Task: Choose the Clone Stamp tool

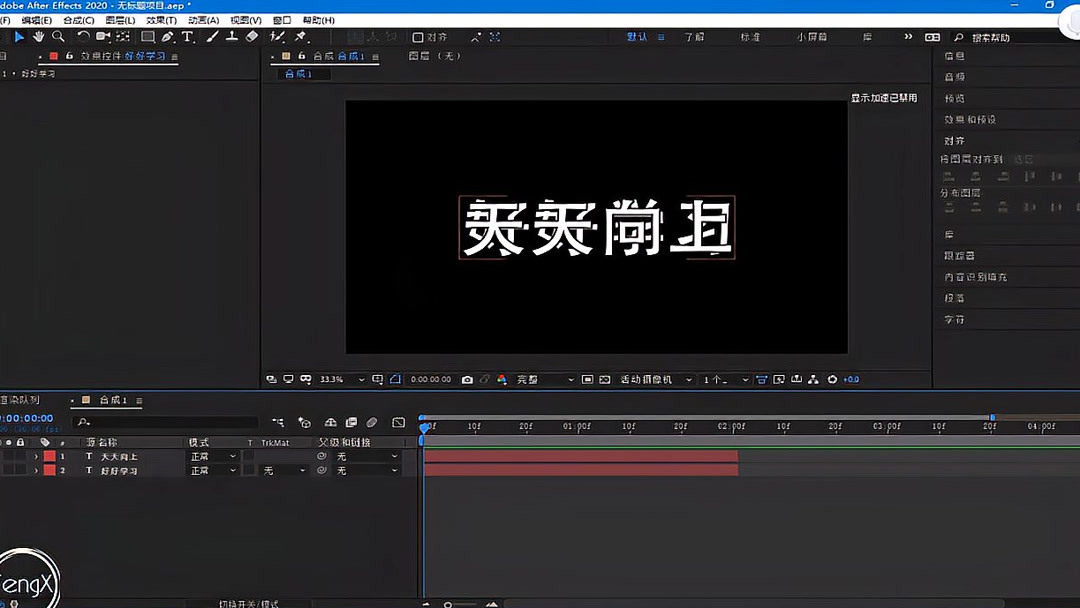Action: point(231,37)
